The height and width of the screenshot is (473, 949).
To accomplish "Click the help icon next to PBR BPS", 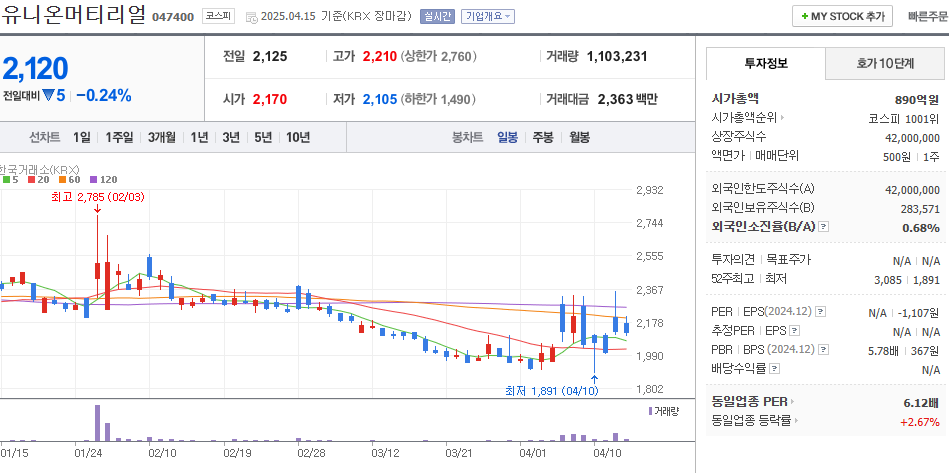I will tap(823, 350).
